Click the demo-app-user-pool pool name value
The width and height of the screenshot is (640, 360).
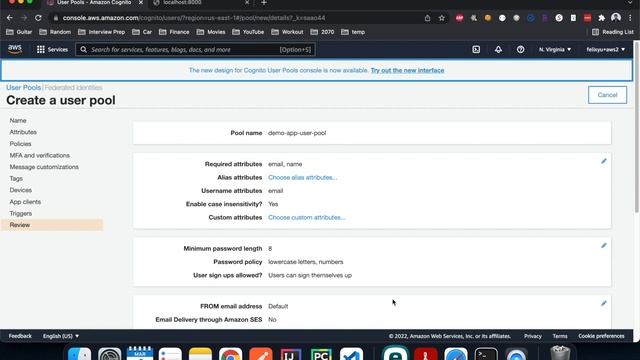click(x=297, y=133)
